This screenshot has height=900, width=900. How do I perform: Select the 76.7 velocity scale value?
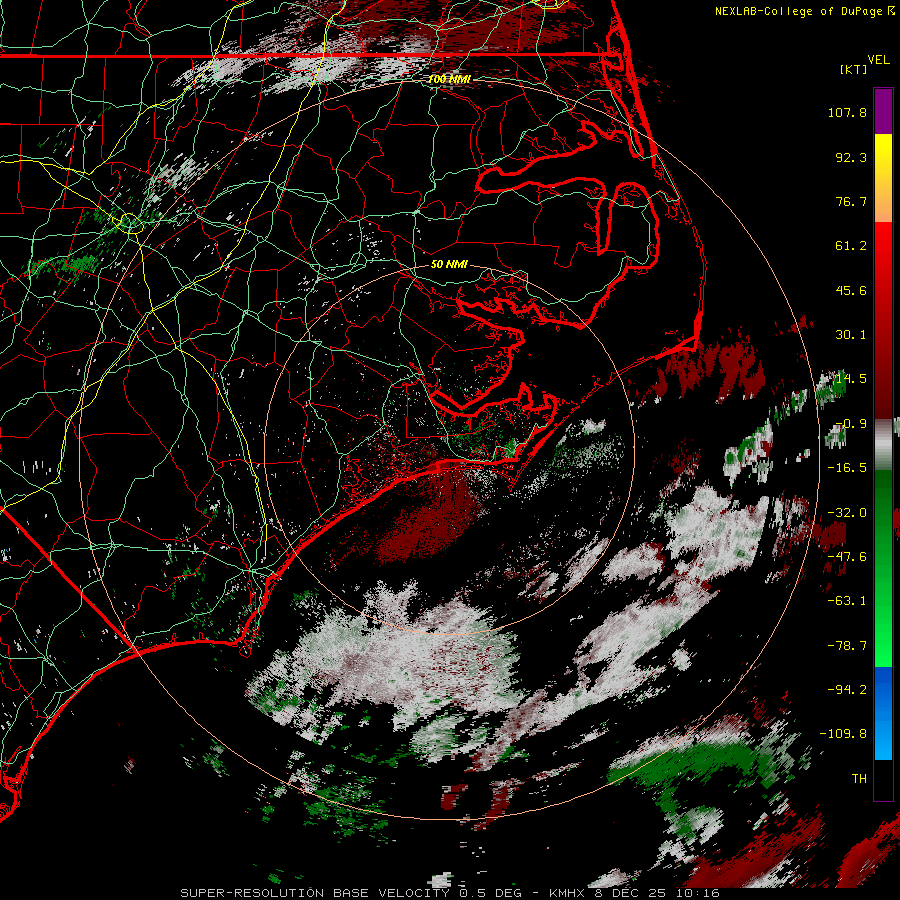pos(851,201)
